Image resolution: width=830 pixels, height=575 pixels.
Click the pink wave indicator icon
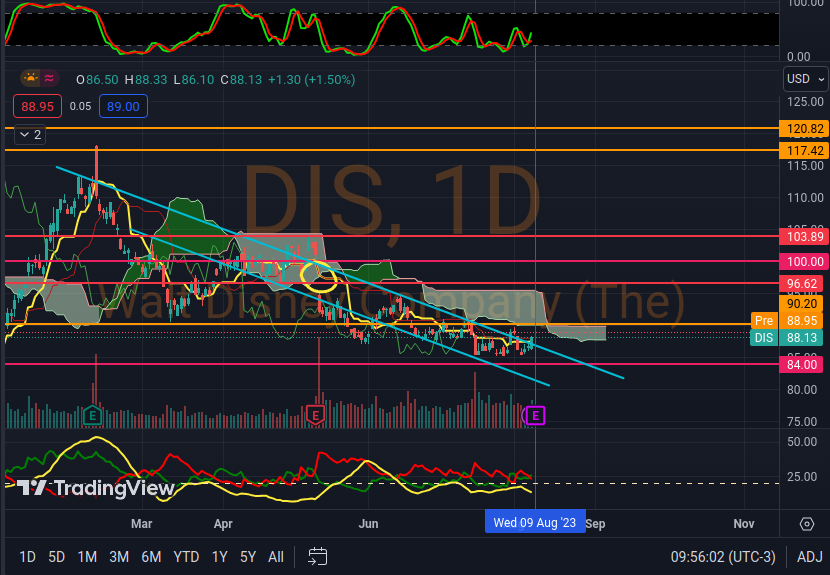pos(49,79)
